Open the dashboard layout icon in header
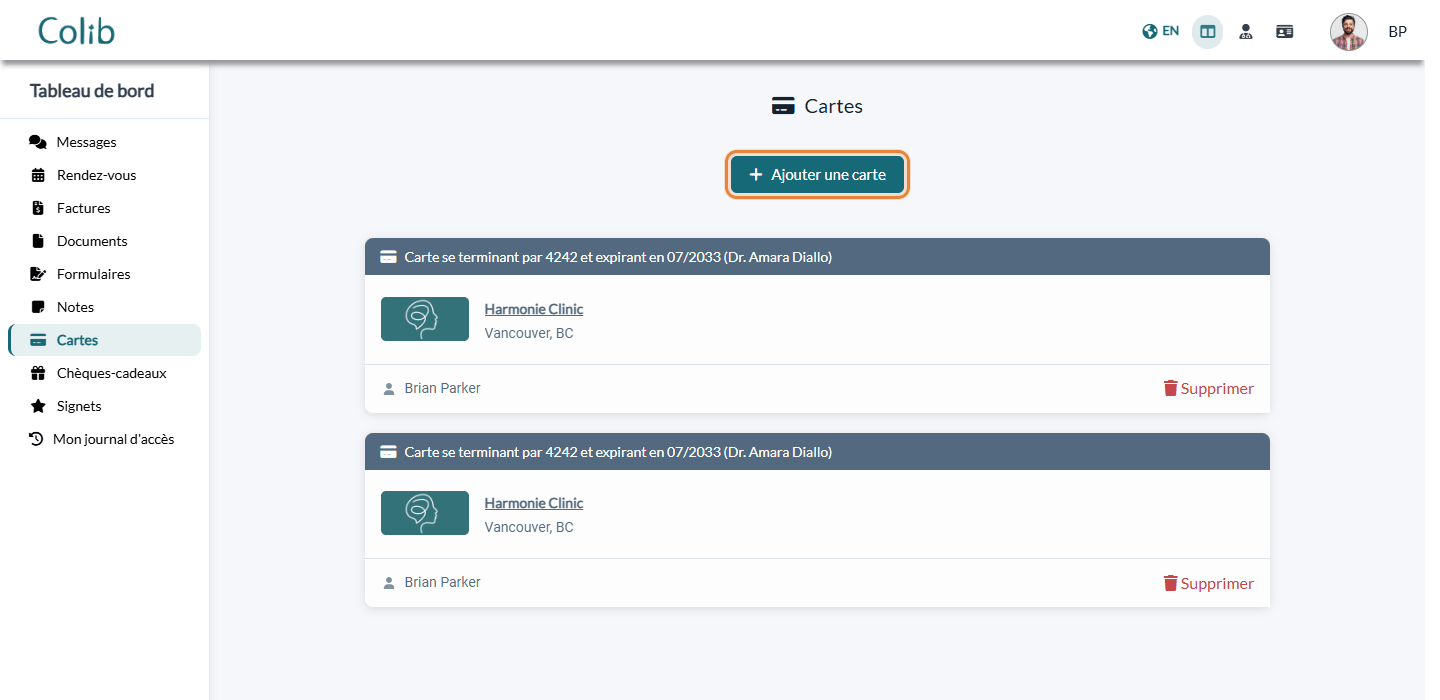 pyautogui.click(x=1208, y=32)
